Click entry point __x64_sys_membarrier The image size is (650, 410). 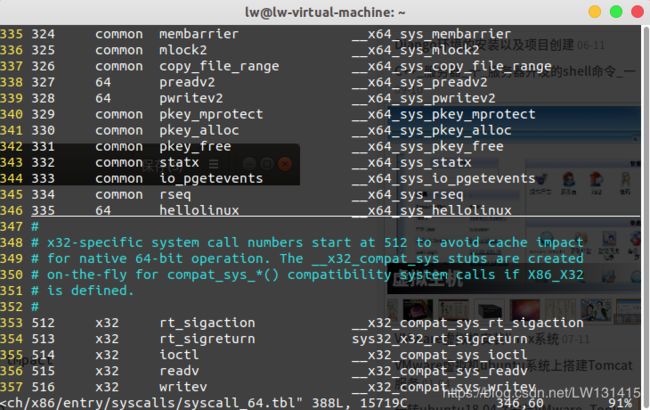pyautogui.click(x=431, y=34)
